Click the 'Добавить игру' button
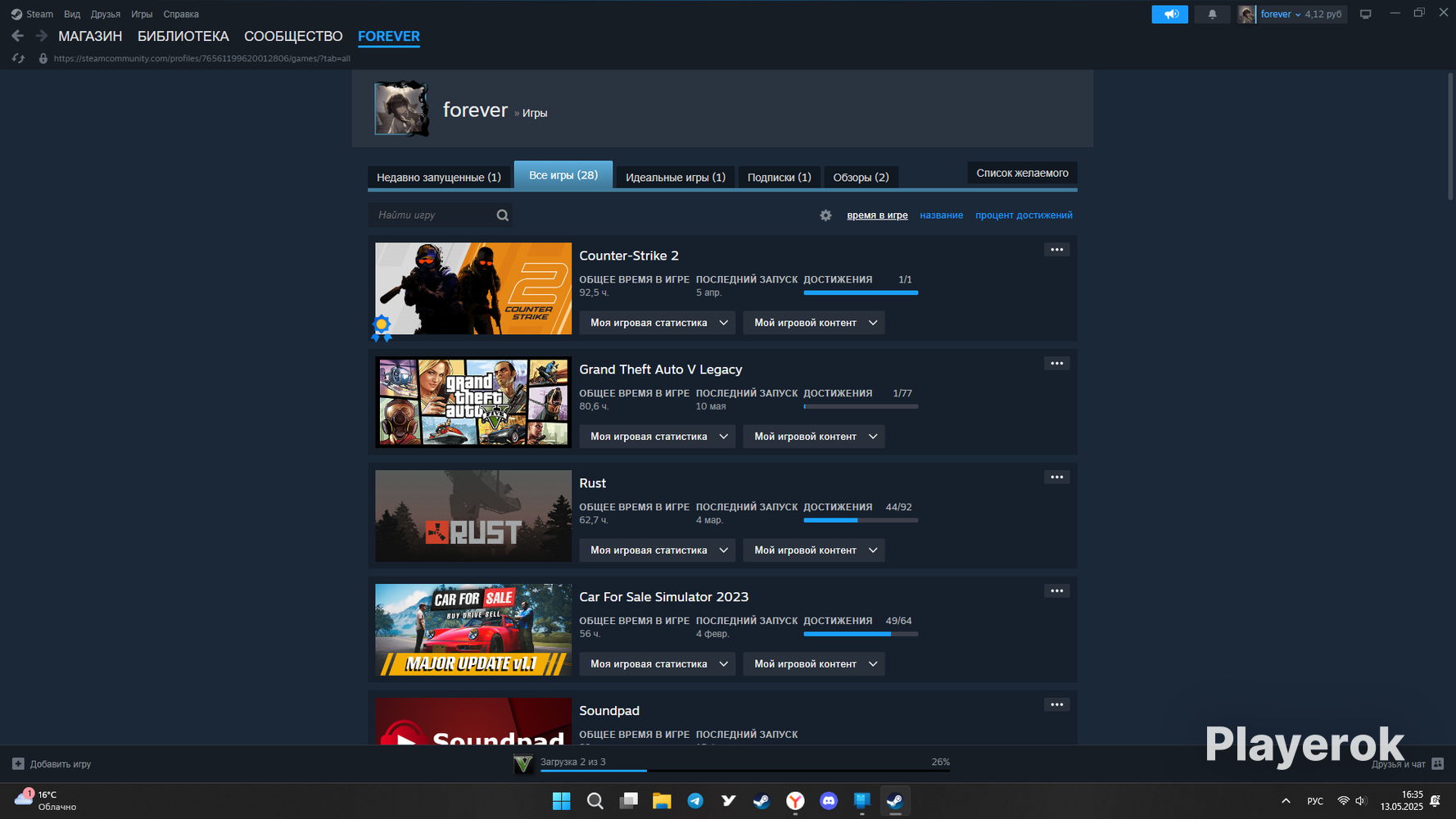This screenshot has height=819, width=1456. (52, 764)
